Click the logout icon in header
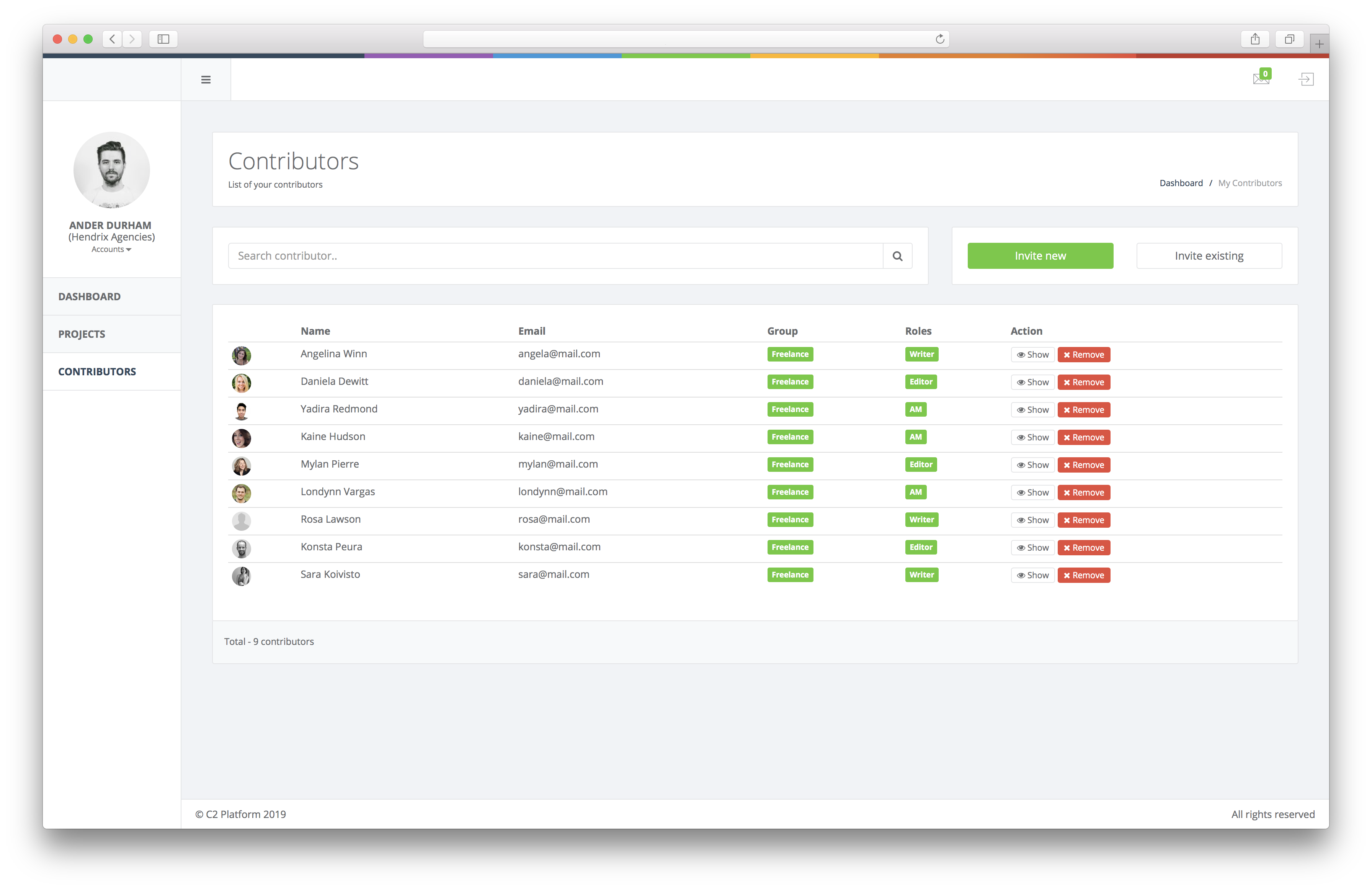The image size is (1372, 890). tap(1306, 79)
